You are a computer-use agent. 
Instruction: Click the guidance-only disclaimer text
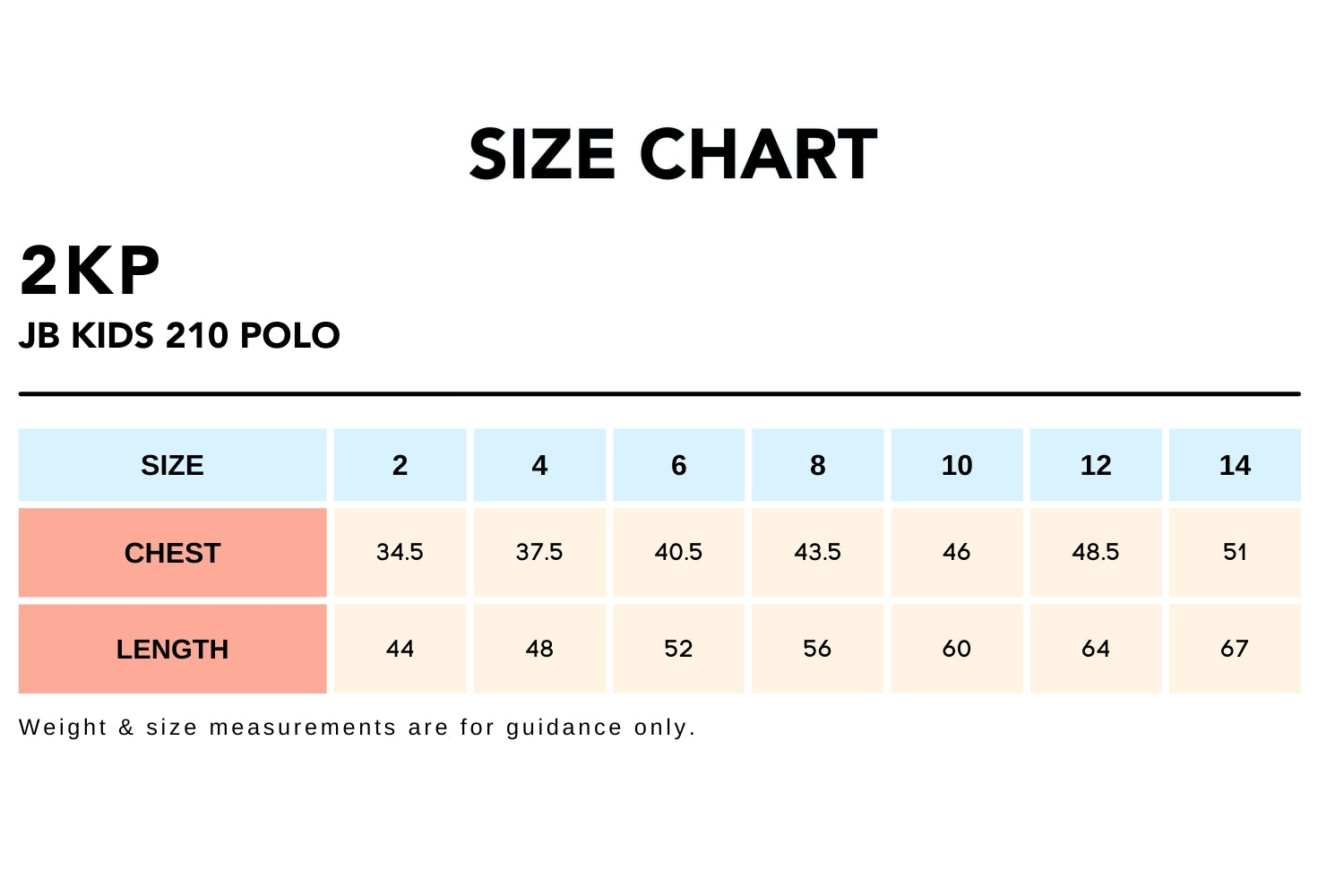(357, 728)
